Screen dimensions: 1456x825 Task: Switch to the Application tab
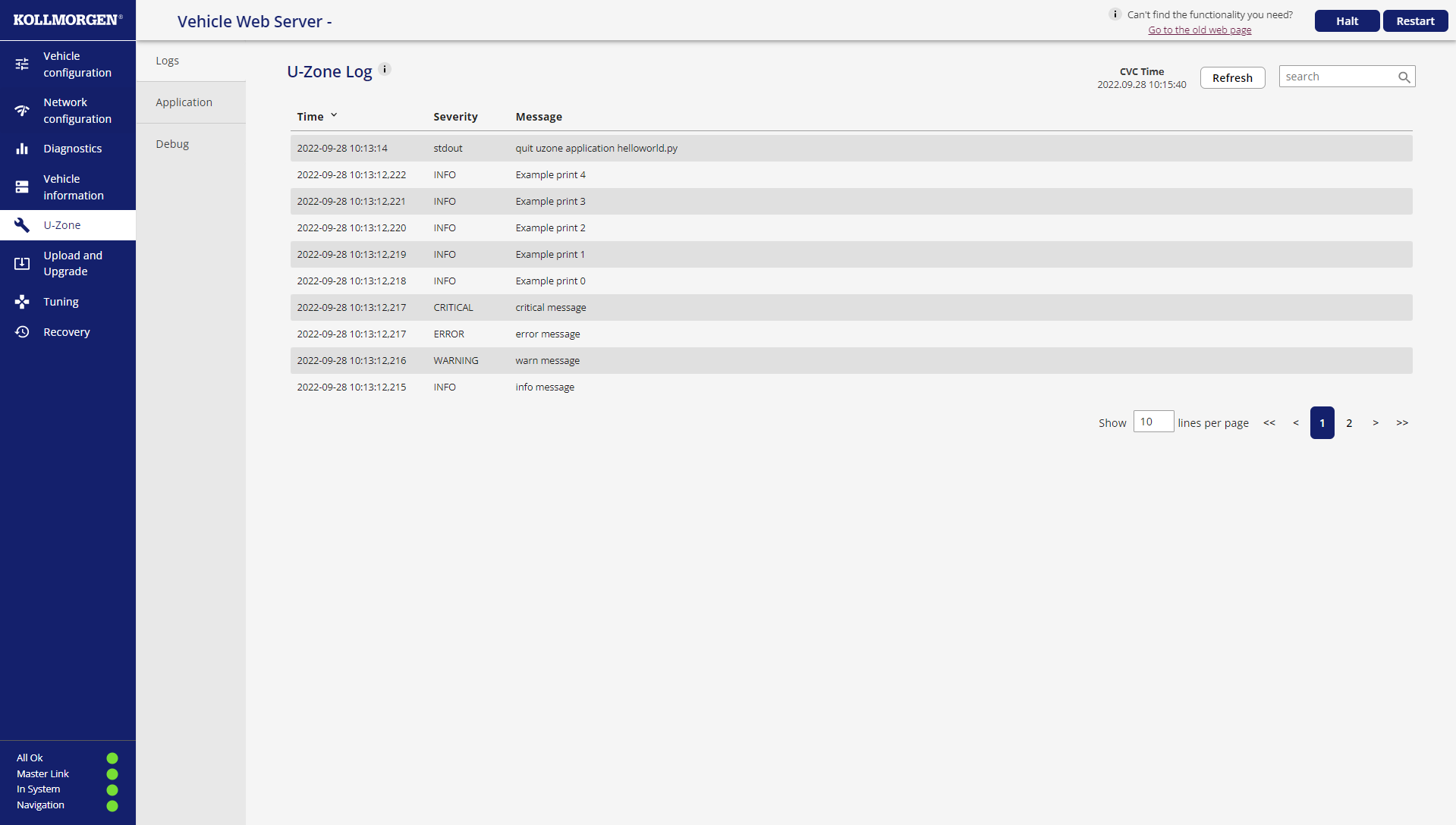point(184,102)
